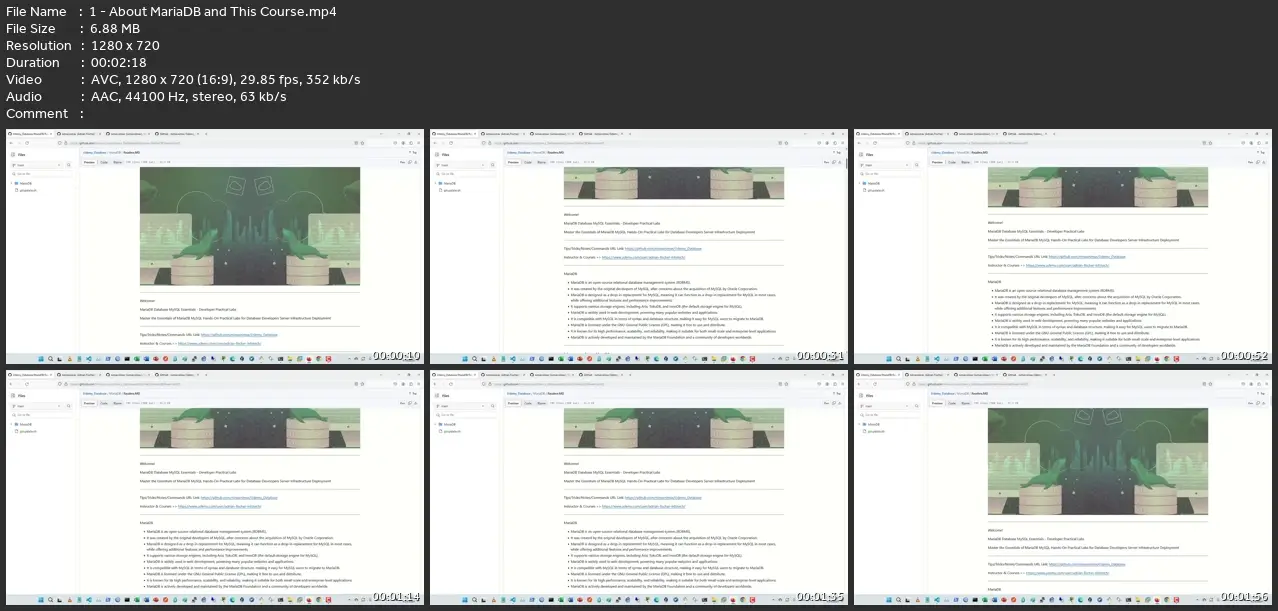This screenshot has width=1278, height=611.
Task: Click bookmark star icon in the 00:00:10 frame
Action: point(362,143)
